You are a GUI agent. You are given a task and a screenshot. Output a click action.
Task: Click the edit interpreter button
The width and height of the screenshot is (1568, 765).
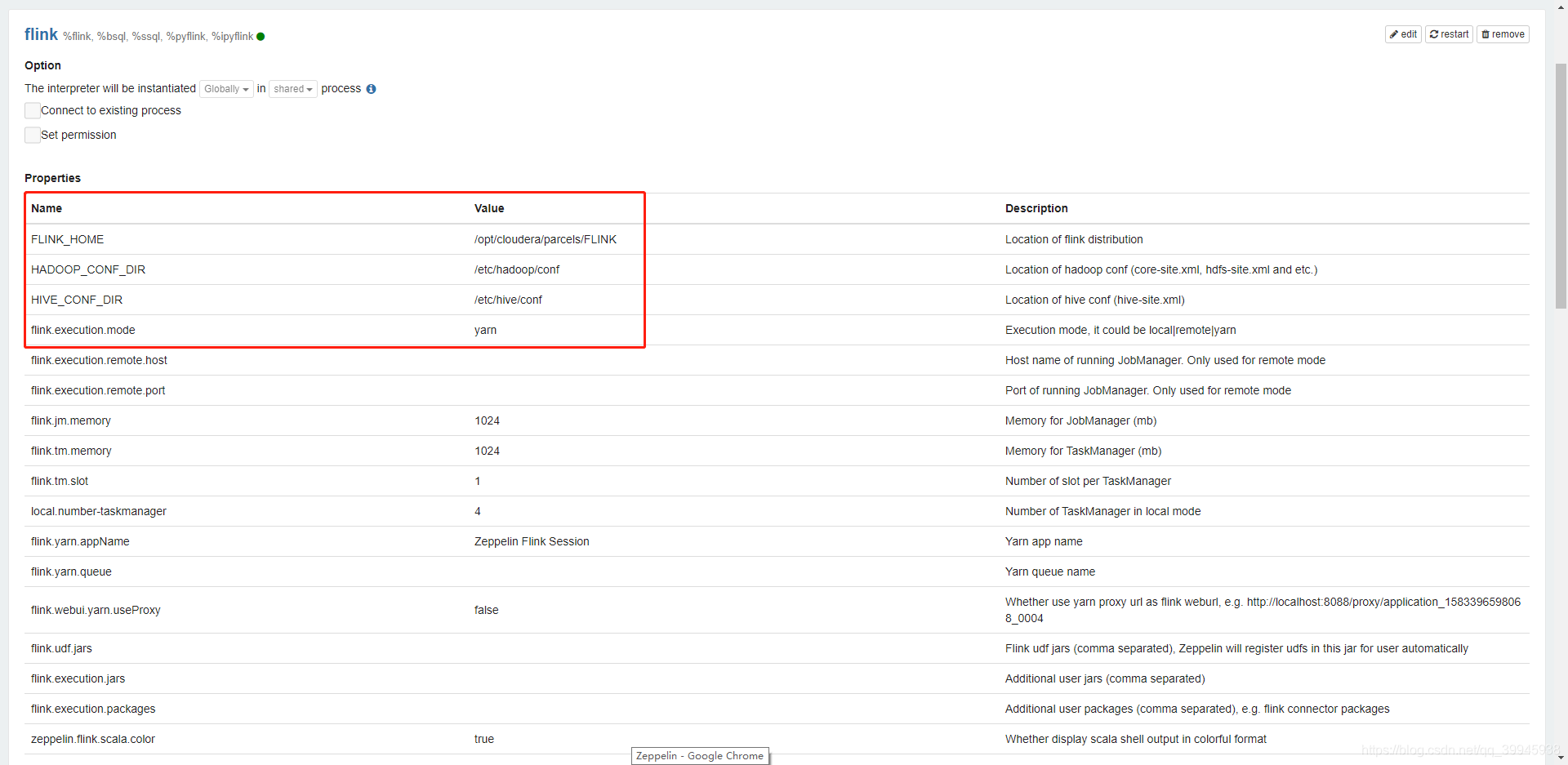[1403, 34]
